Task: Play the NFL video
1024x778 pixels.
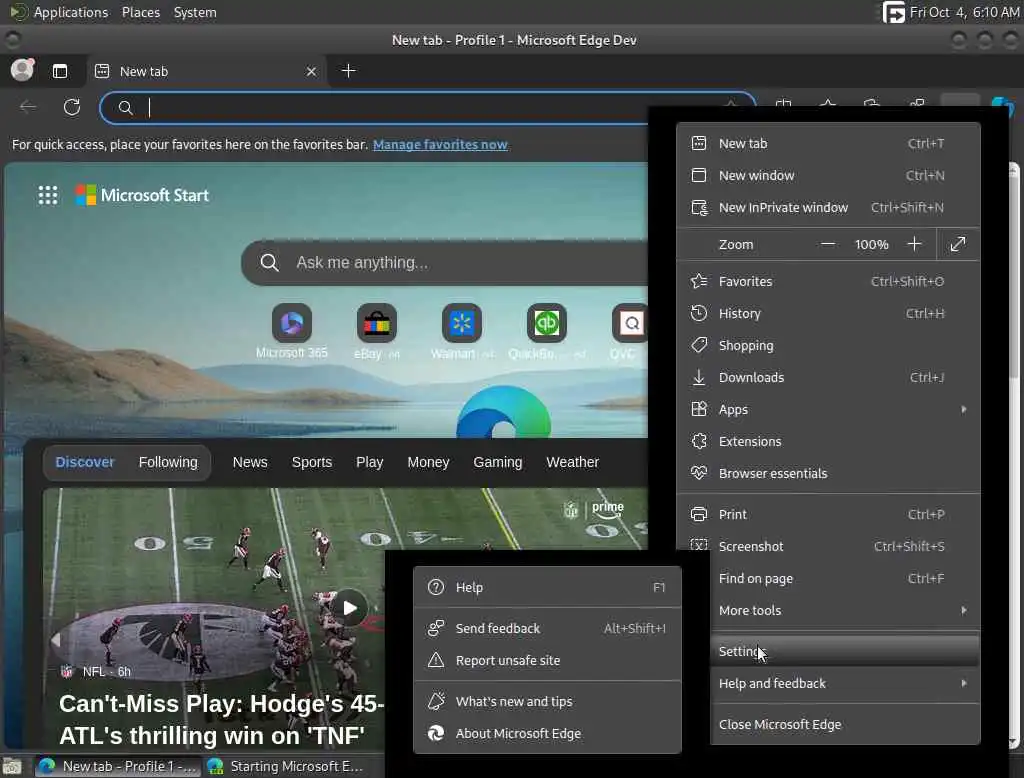Action: click(349, 608)
